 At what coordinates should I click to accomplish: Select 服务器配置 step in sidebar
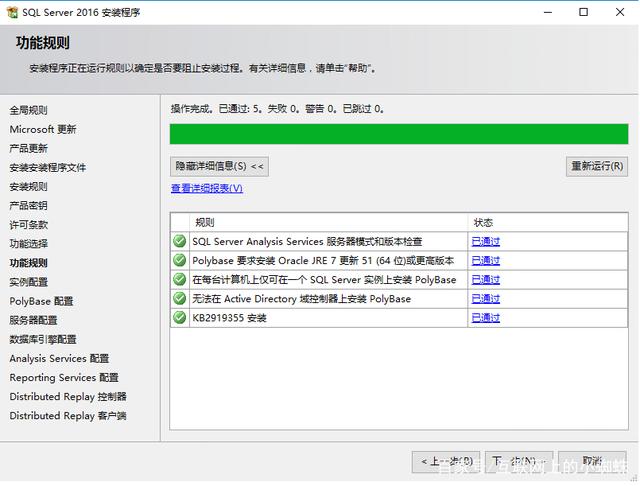tap(33, 320)
